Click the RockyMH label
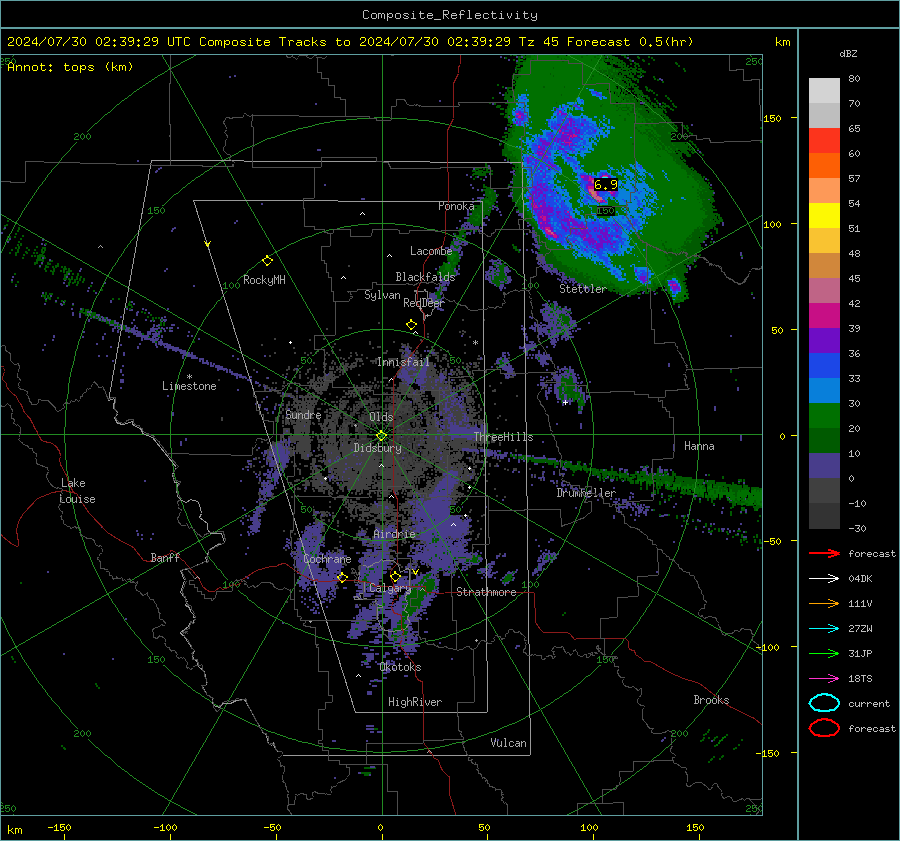The width and height of the screenshot is (900, 841). coord(264,280)
